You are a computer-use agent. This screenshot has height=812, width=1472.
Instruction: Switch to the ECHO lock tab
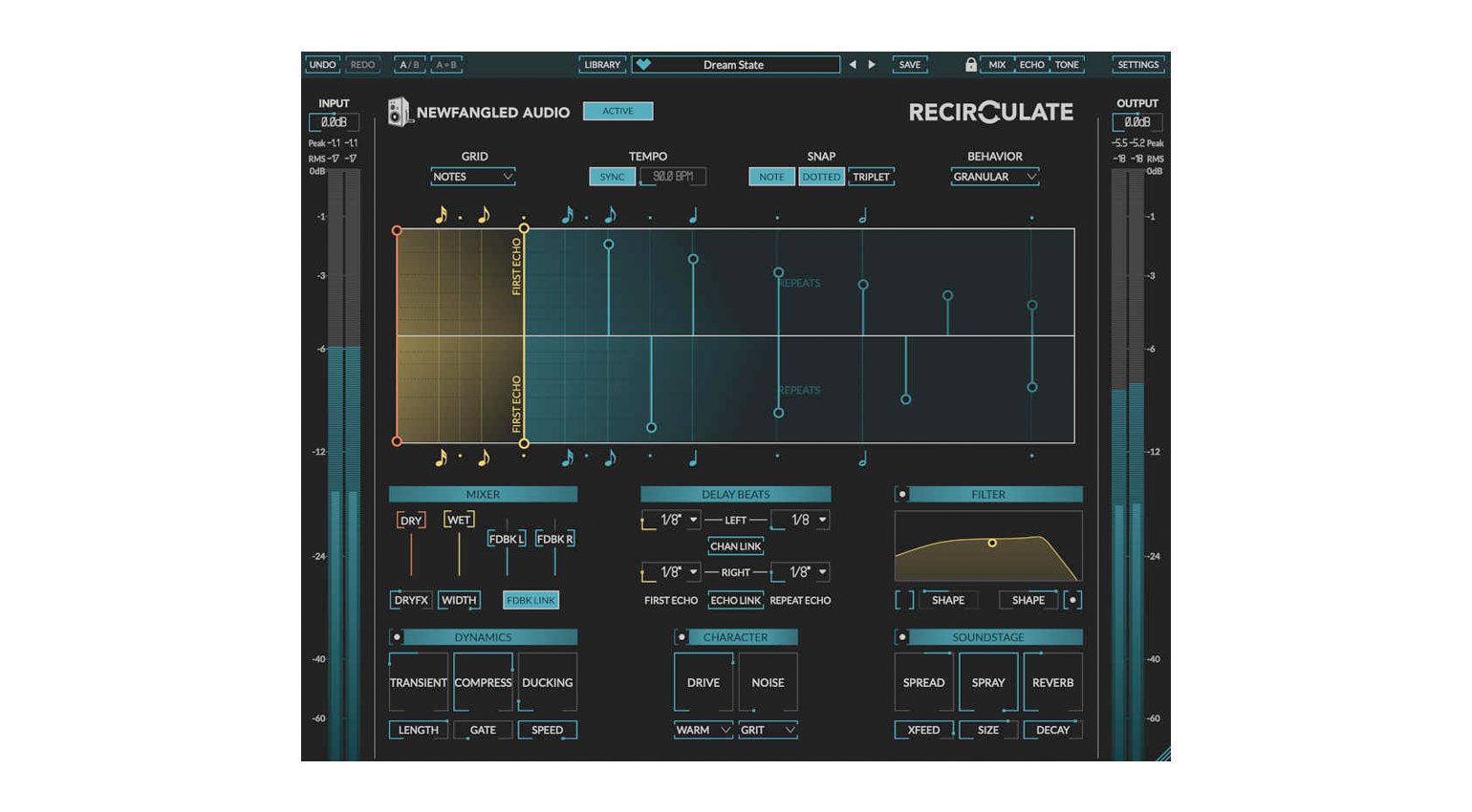click(x=1031, y=64)
